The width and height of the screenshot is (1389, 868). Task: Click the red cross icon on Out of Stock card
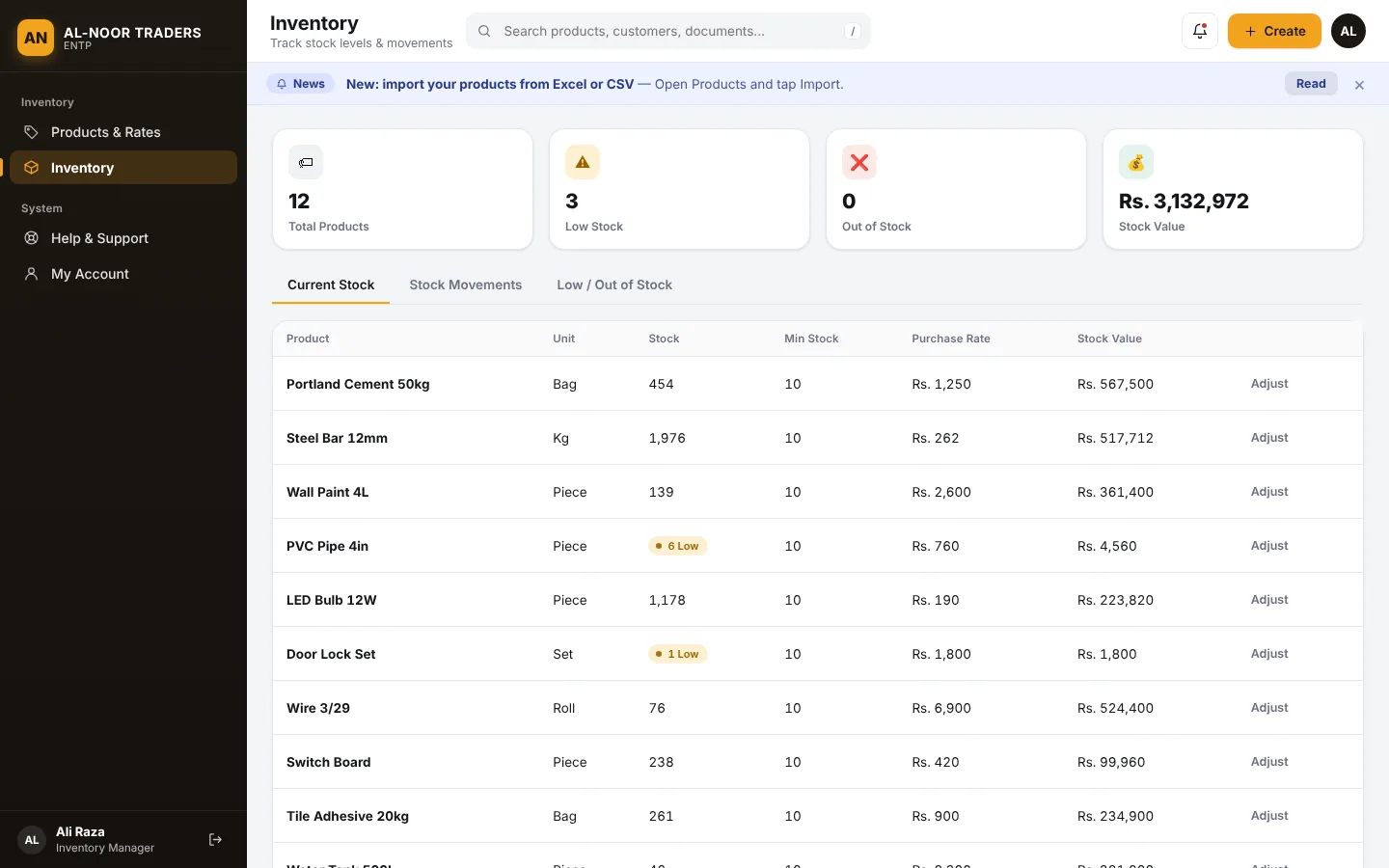(859, 162)
